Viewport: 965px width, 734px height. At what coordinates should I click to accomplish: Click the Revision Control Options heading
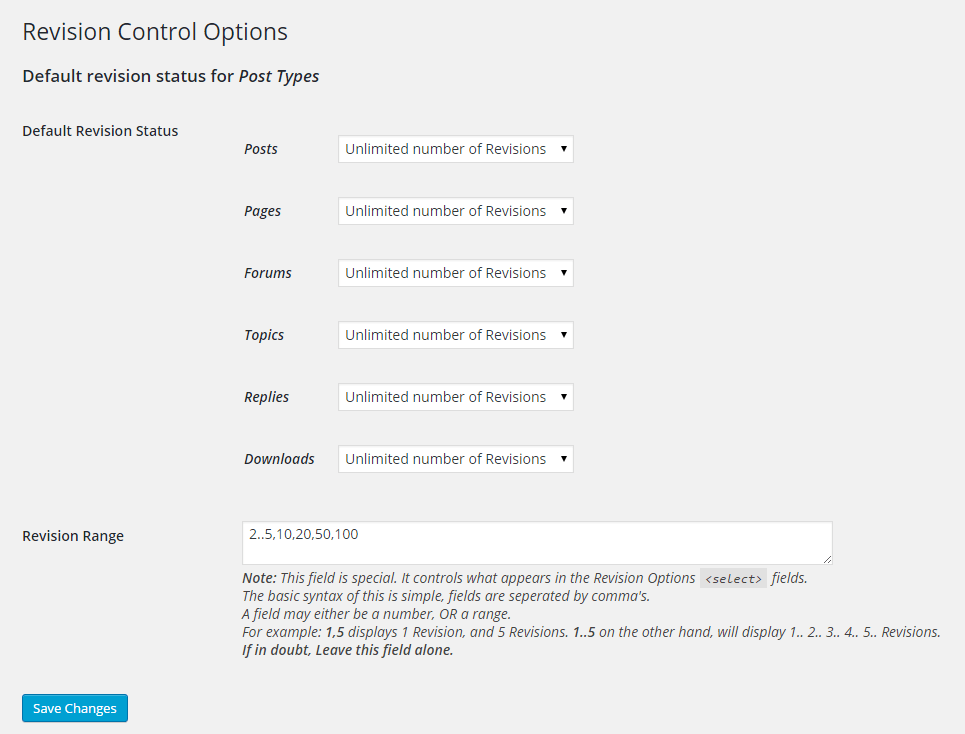(x=155, y=32)
